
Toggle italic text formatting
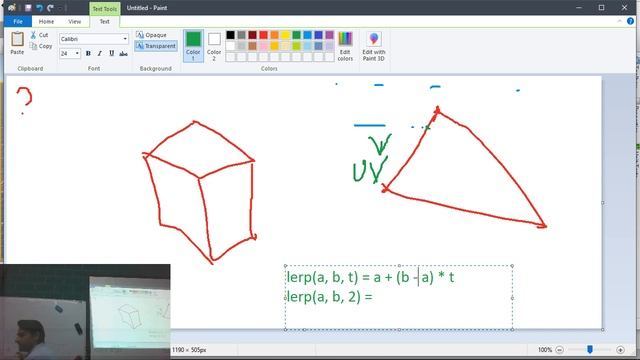100,53
